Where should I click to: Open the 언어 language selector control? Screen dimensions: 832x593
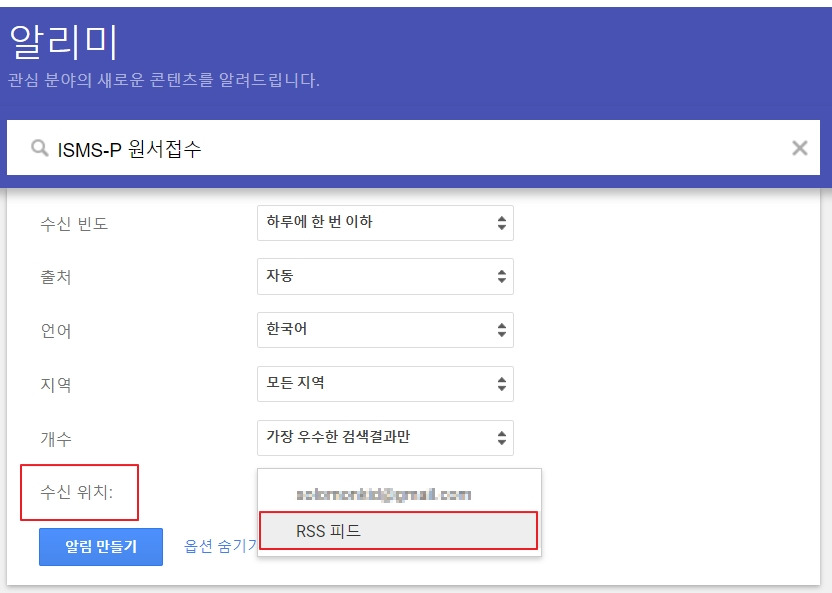[385, 330]
